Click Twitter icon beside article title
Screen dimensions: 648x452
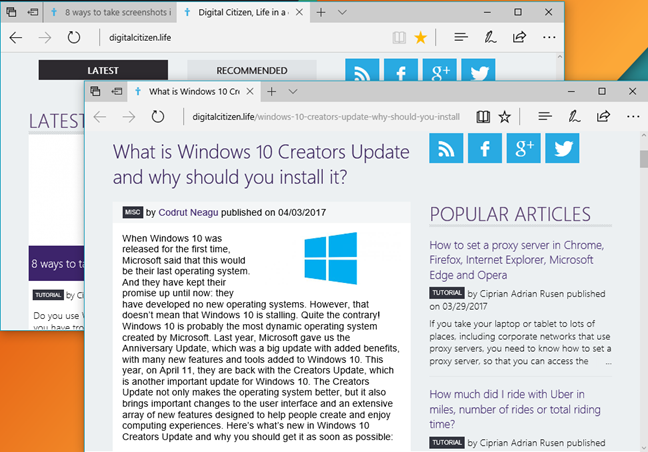pyautogui.click(x=562, y=148)
